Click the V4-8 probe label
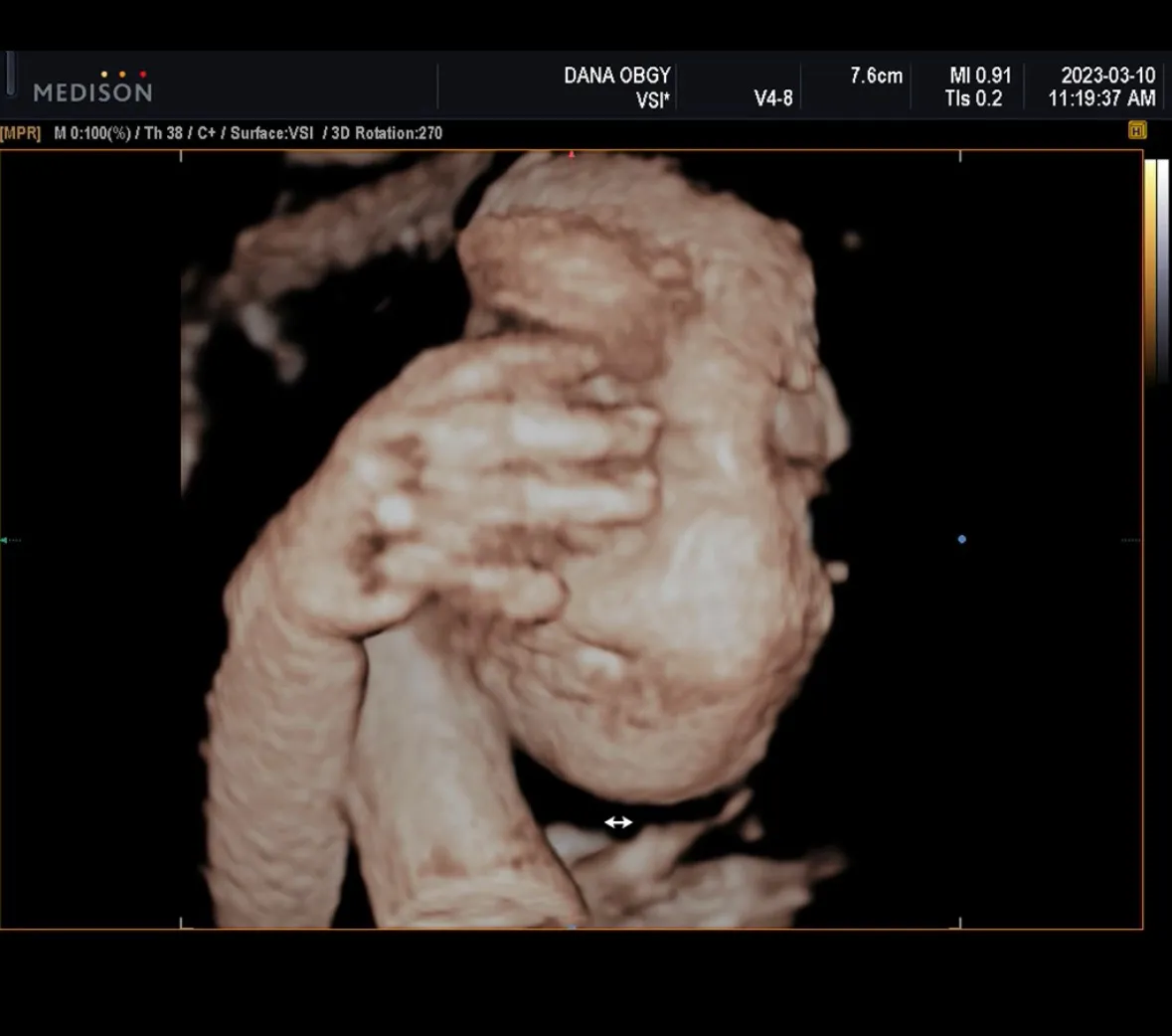The image size is (1172, 1036). [x=772, y=98]
